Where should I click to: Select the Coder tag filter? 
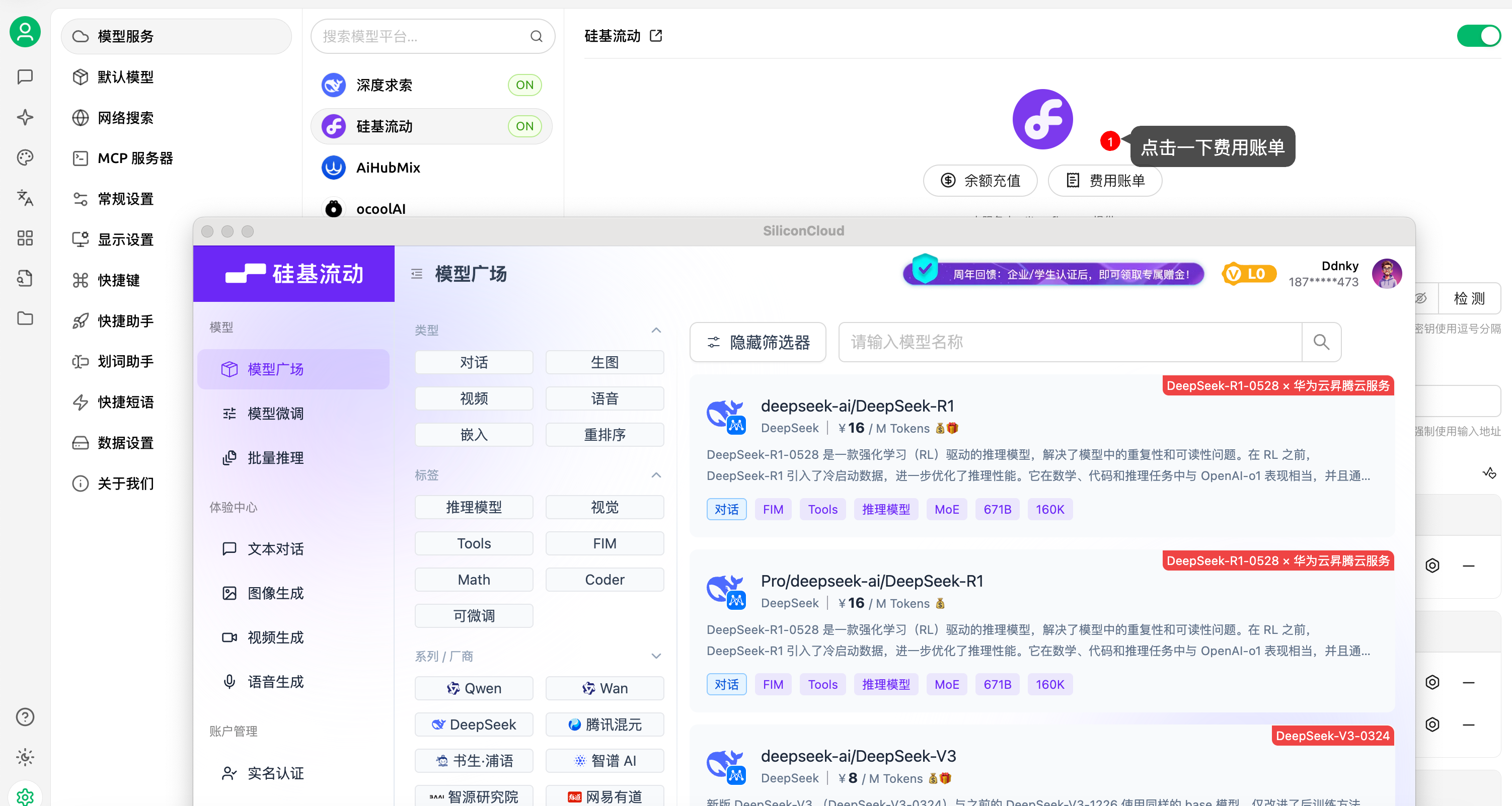coord(604,580)
